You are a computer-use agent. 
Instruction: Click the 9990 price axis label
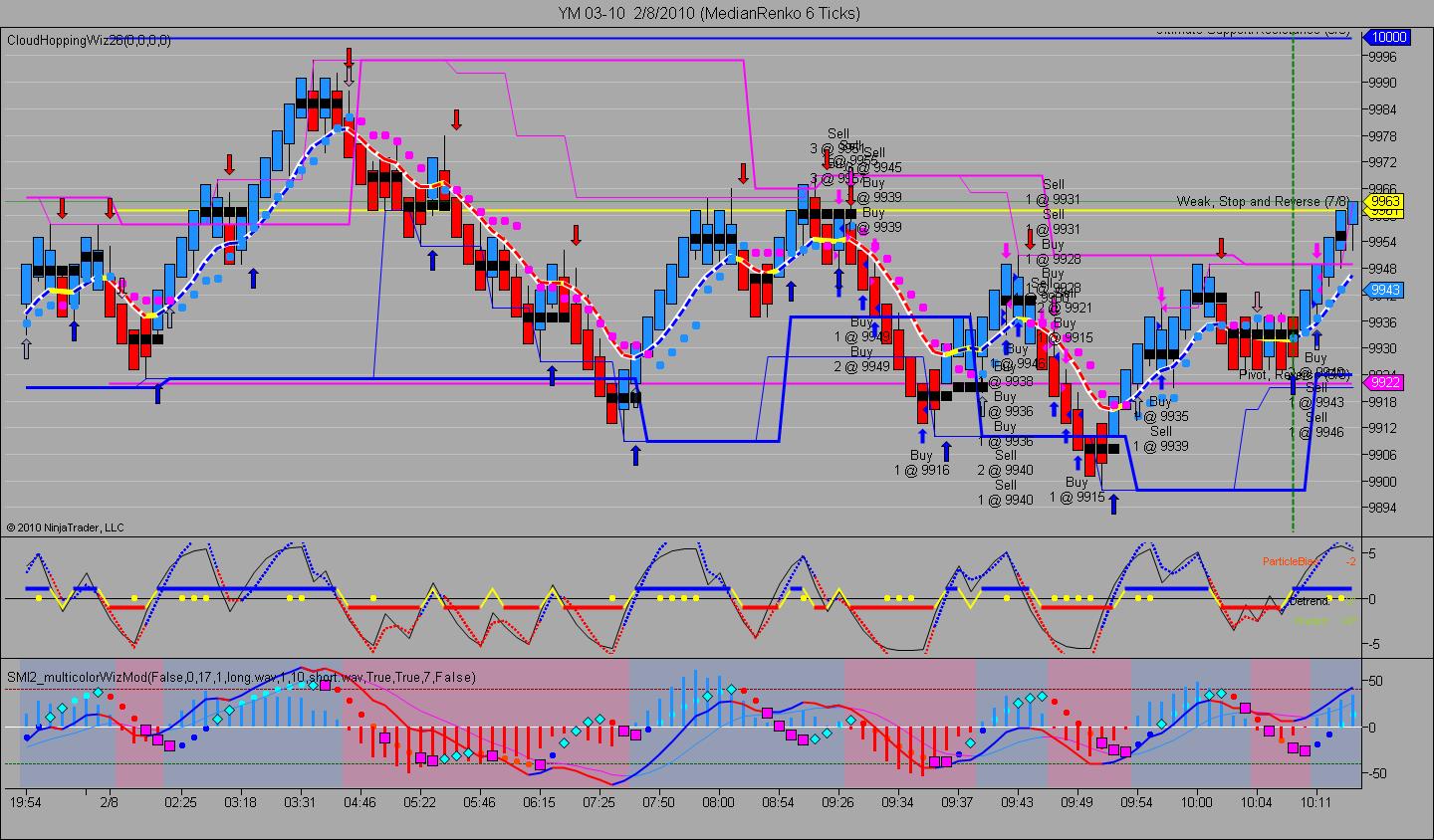coord(1382,83)
